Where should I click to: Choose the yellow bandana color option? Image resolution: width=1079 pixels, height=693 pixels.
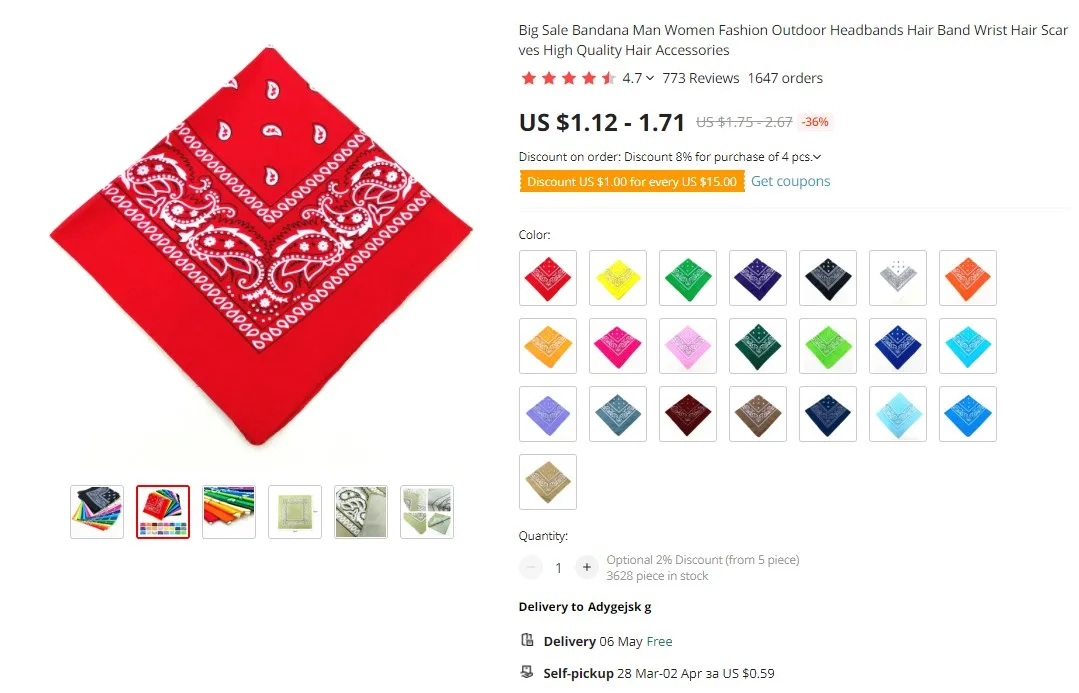click(618, 278)
